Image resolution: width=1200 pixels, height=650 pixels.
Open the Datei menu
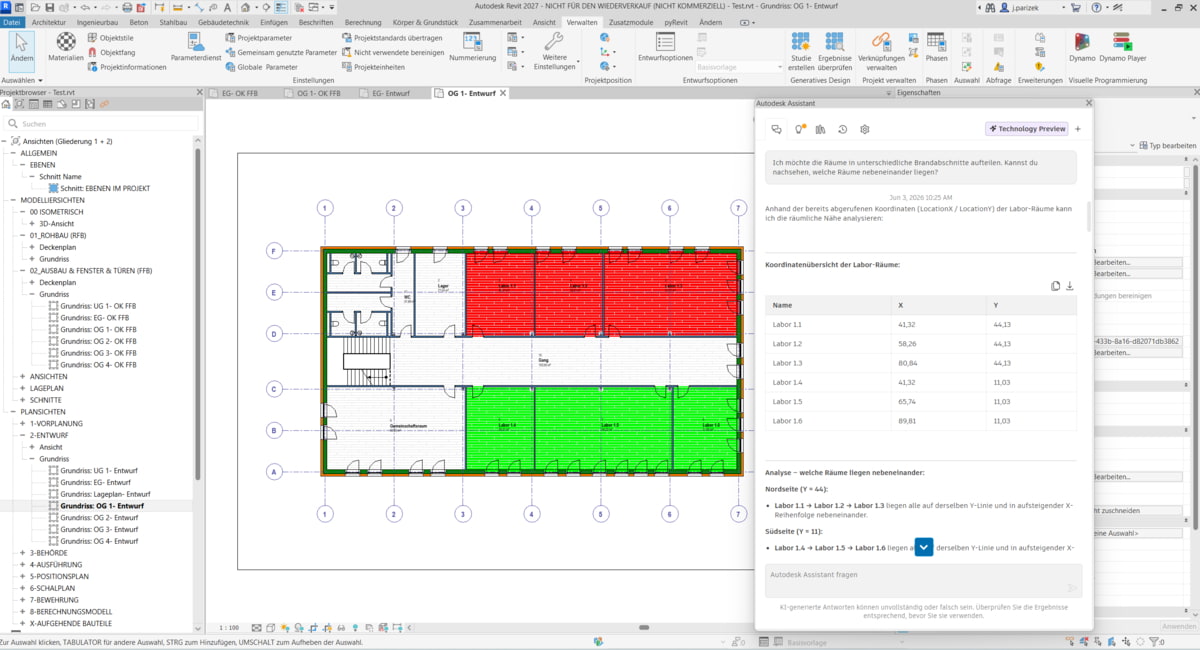pyautogui.click(x=13, y=21)
